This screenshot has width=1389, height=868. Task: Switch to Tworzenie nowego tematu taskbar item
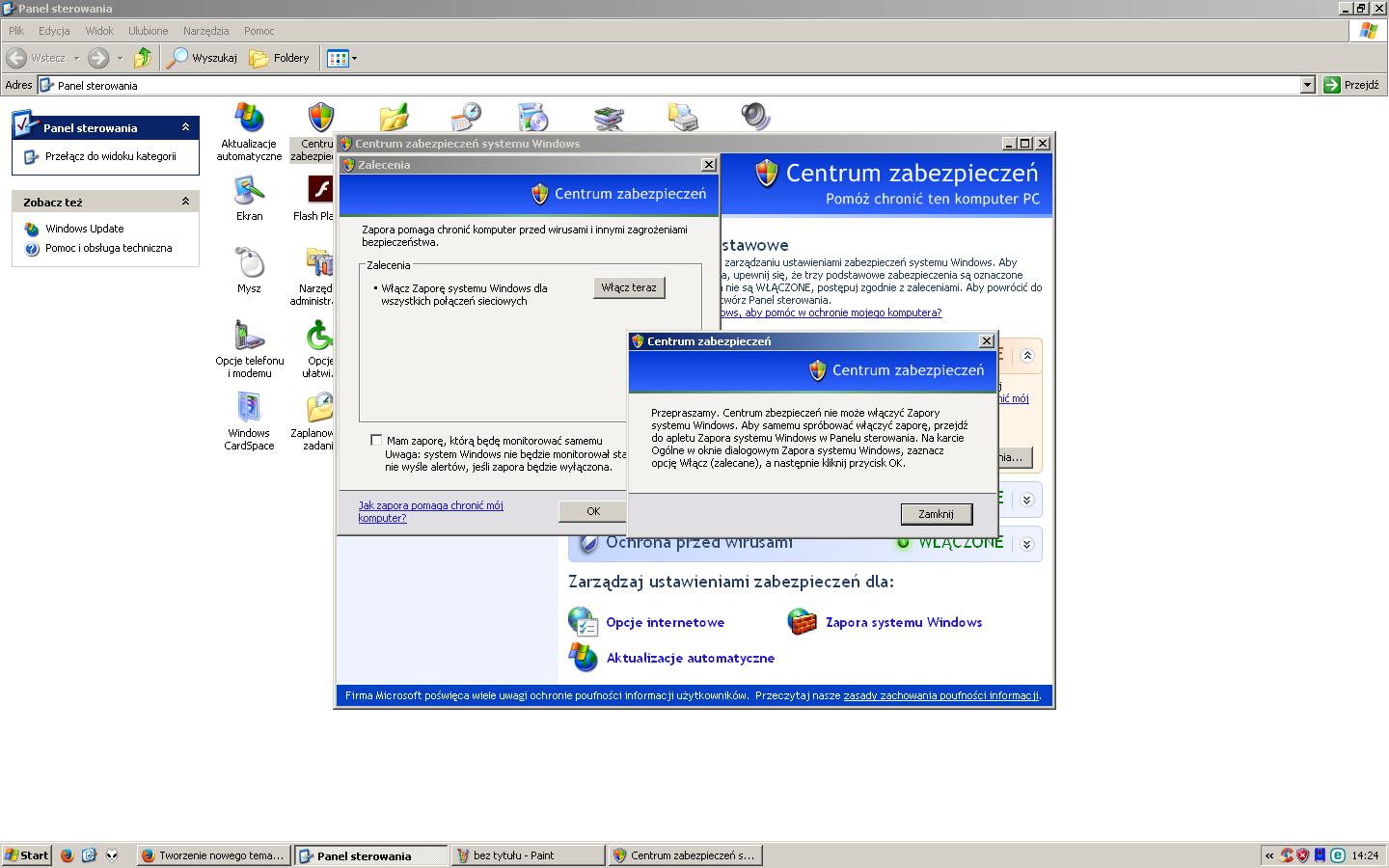(x=214, y=855)
